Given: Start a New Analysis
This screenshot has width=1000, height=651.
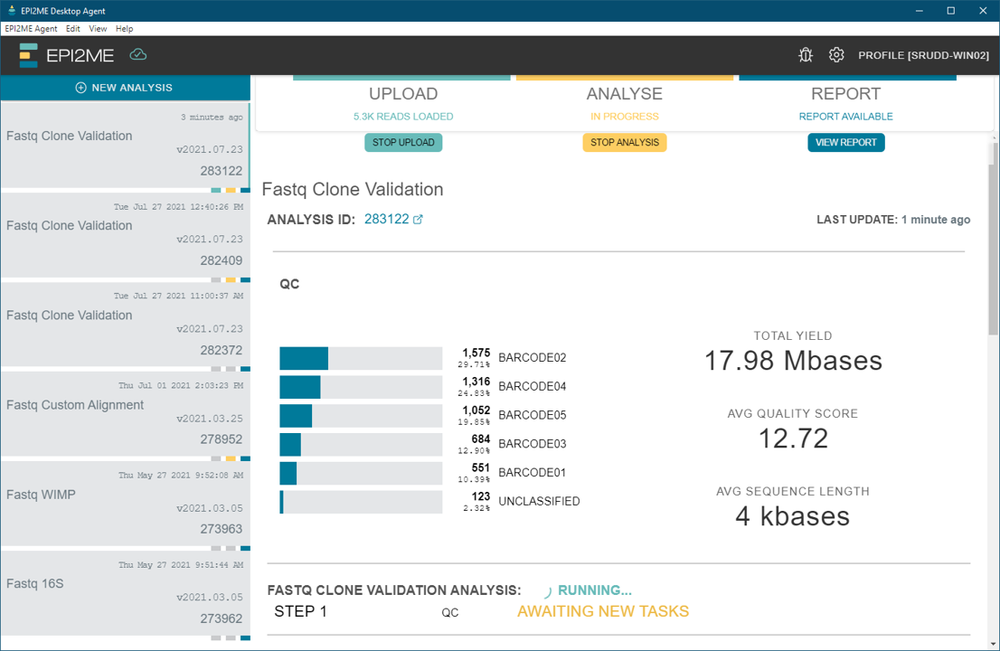Looking at the screenshot, I should tap(125, 88).
